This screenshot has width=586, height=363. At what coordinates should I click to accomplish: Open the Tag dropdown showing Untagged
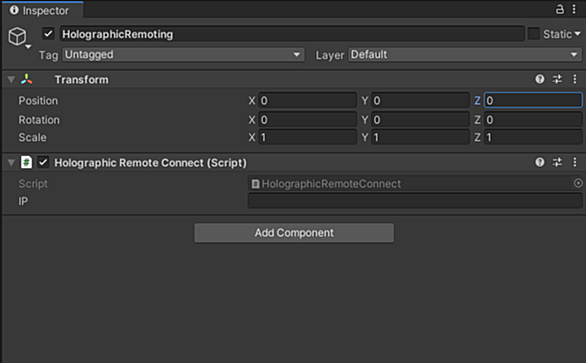183,55
